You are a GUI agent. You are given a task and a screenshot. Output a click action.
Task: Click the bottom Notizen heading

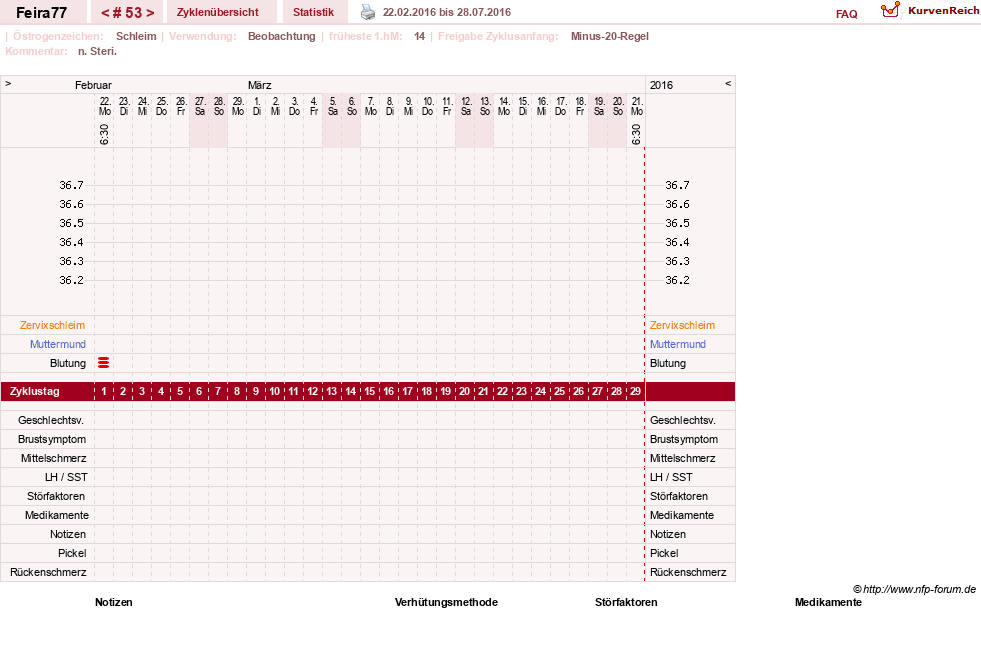point(114,602)
